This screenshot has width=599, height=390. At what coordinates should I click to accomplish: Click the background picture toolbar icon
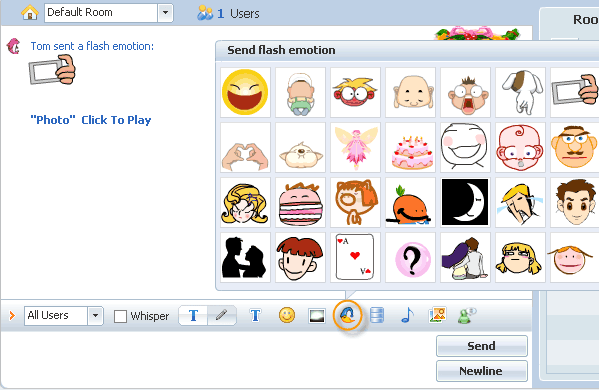pos(317,316)
